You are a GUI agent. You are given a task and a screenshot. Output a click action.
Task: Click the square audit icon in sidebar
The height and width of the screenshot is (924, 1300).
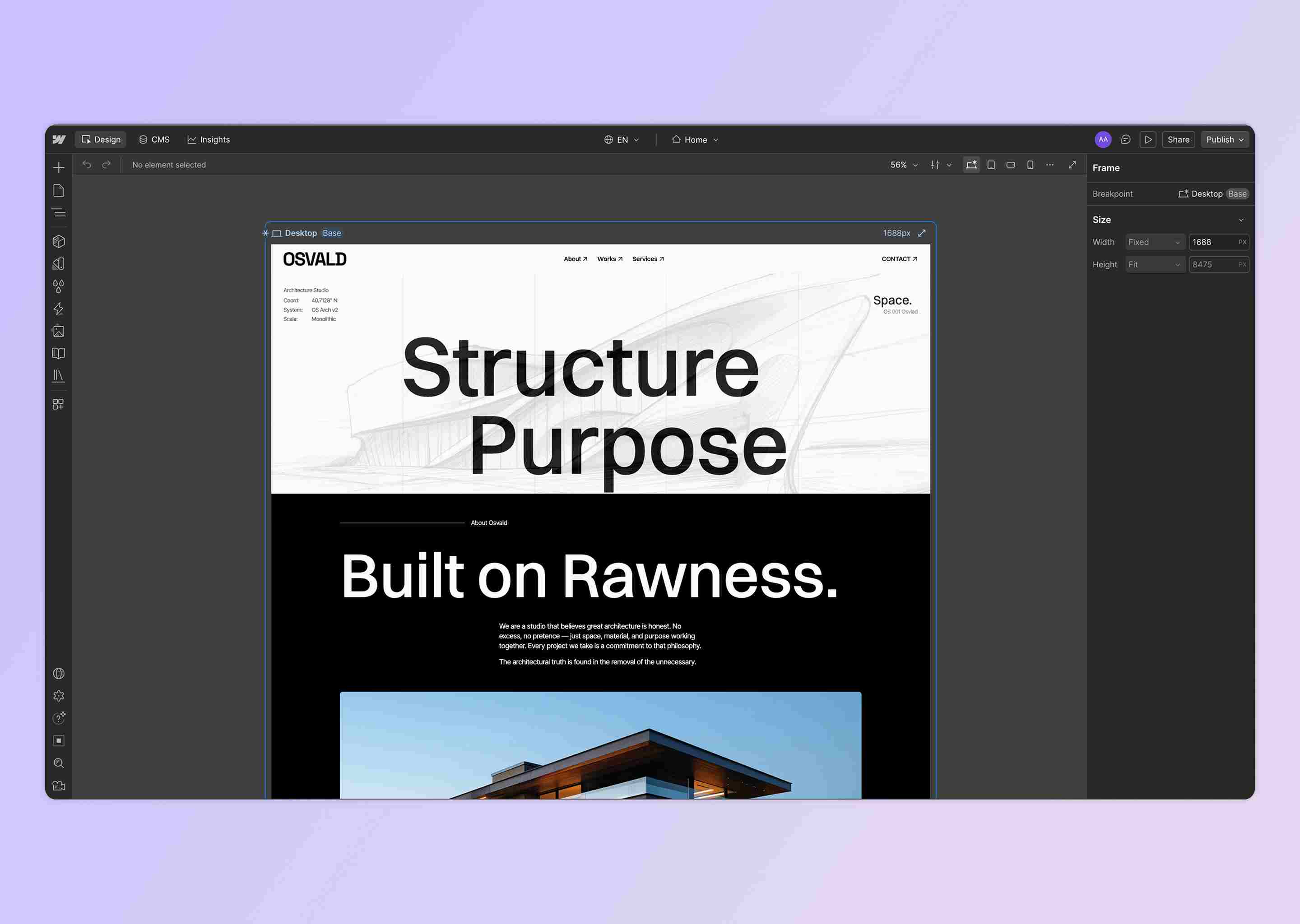click(59, 741)
